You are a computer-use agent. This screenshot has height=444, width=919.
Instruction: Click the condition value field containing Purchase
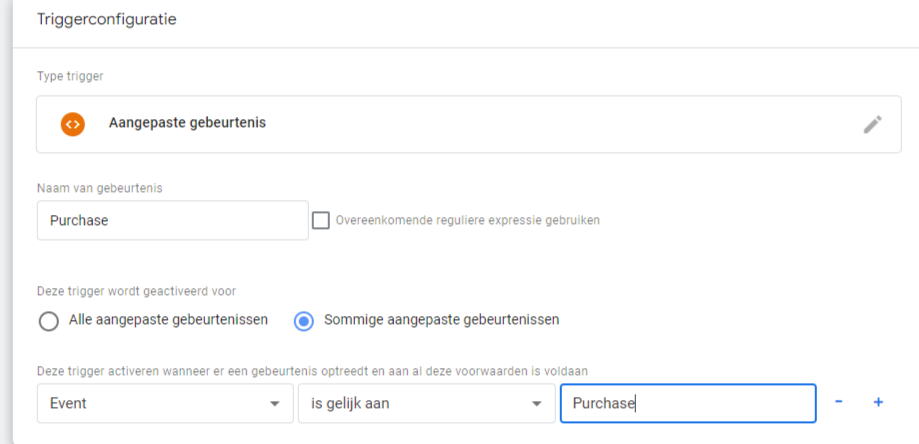[x=687, y=403]
